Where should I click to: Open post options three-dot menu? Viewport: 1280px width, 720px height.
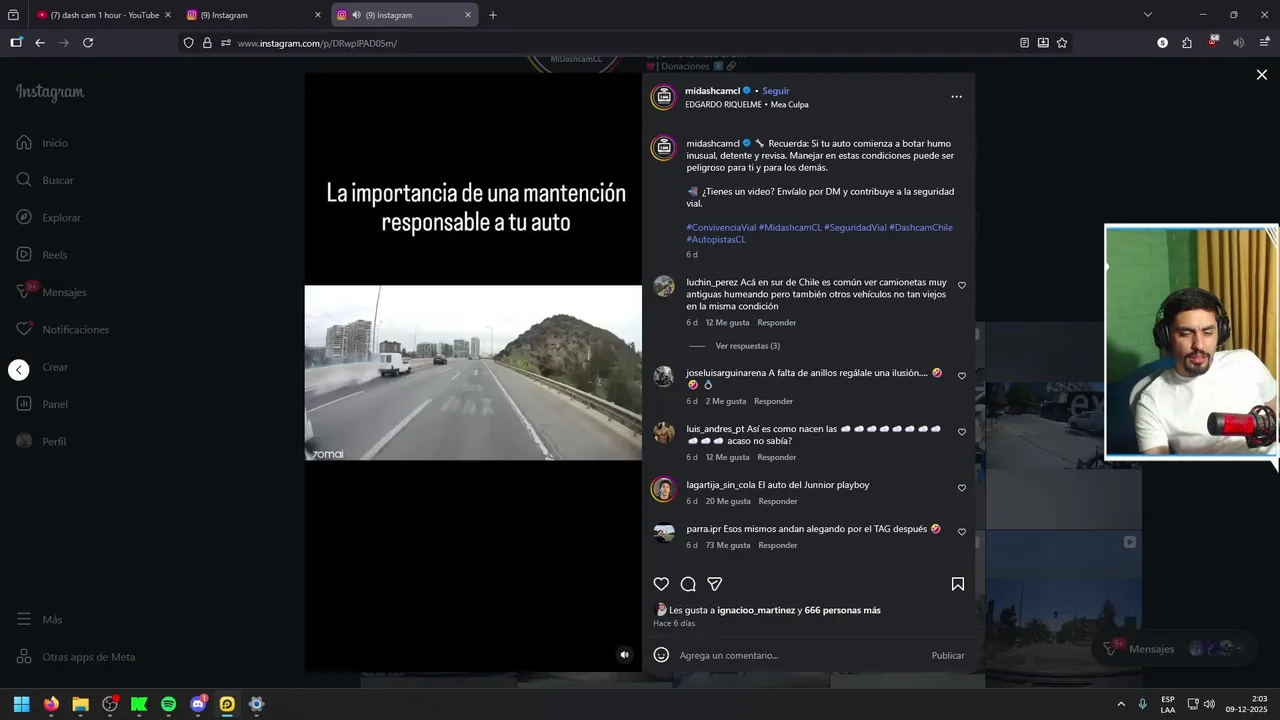956,97
